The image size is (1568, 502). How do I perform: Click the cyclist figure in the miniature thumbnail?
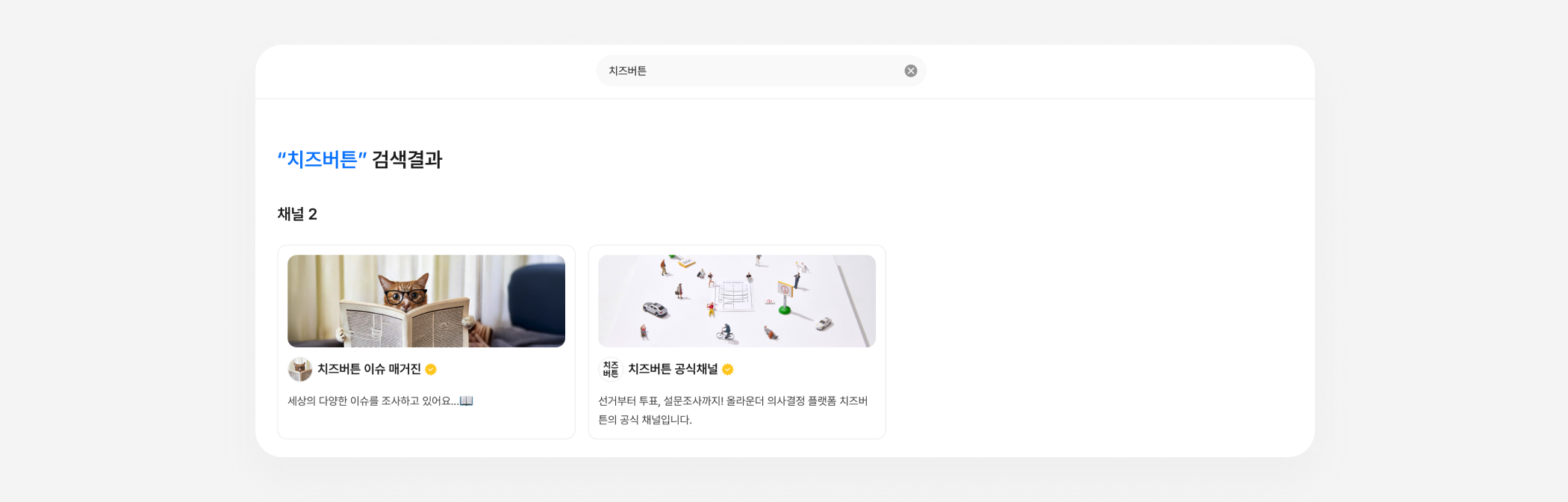click(725, 332)
